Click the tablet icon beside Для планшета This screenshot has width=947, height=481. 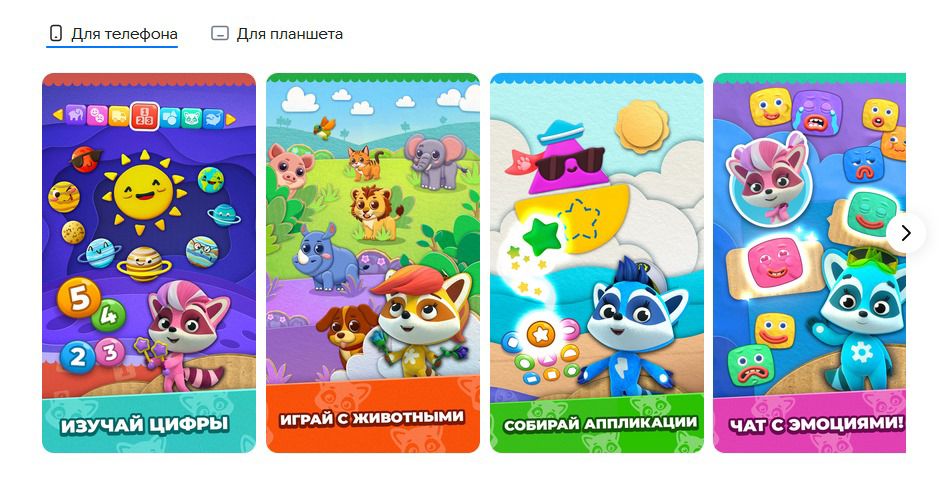tap(220, 34)
